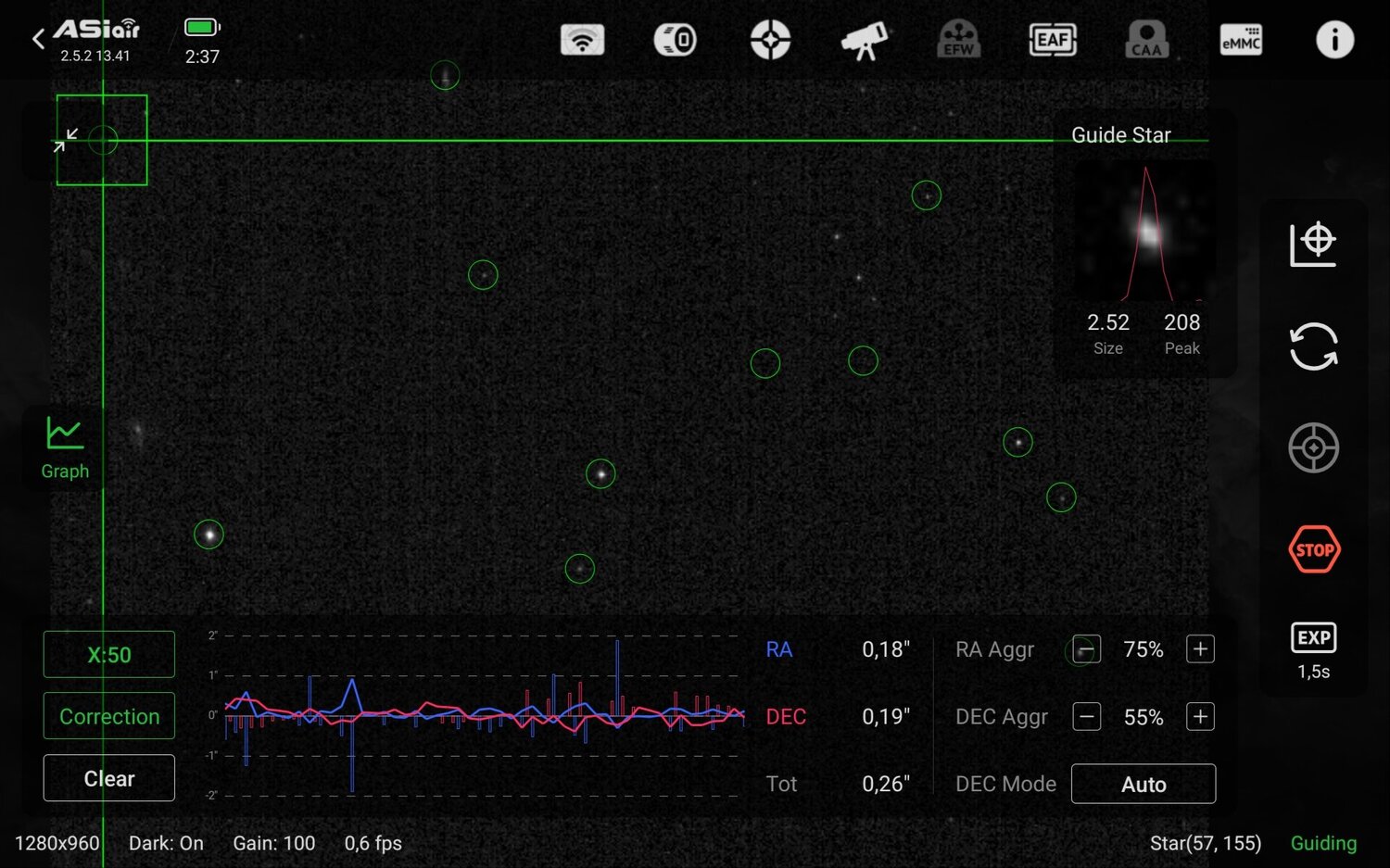Click the loop refresh arrows icon

[x=1313, y=346]
